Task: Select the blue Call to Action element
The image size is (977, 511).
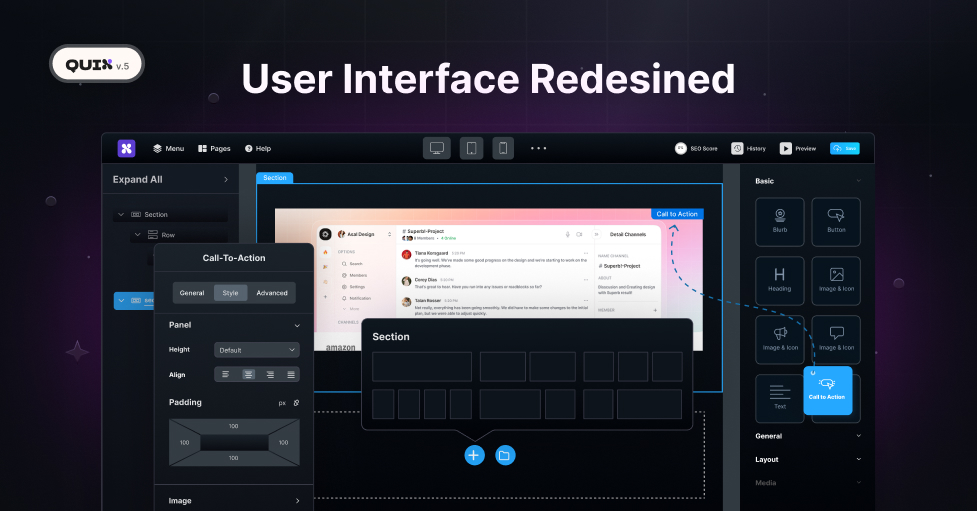Action: [827, 391]
